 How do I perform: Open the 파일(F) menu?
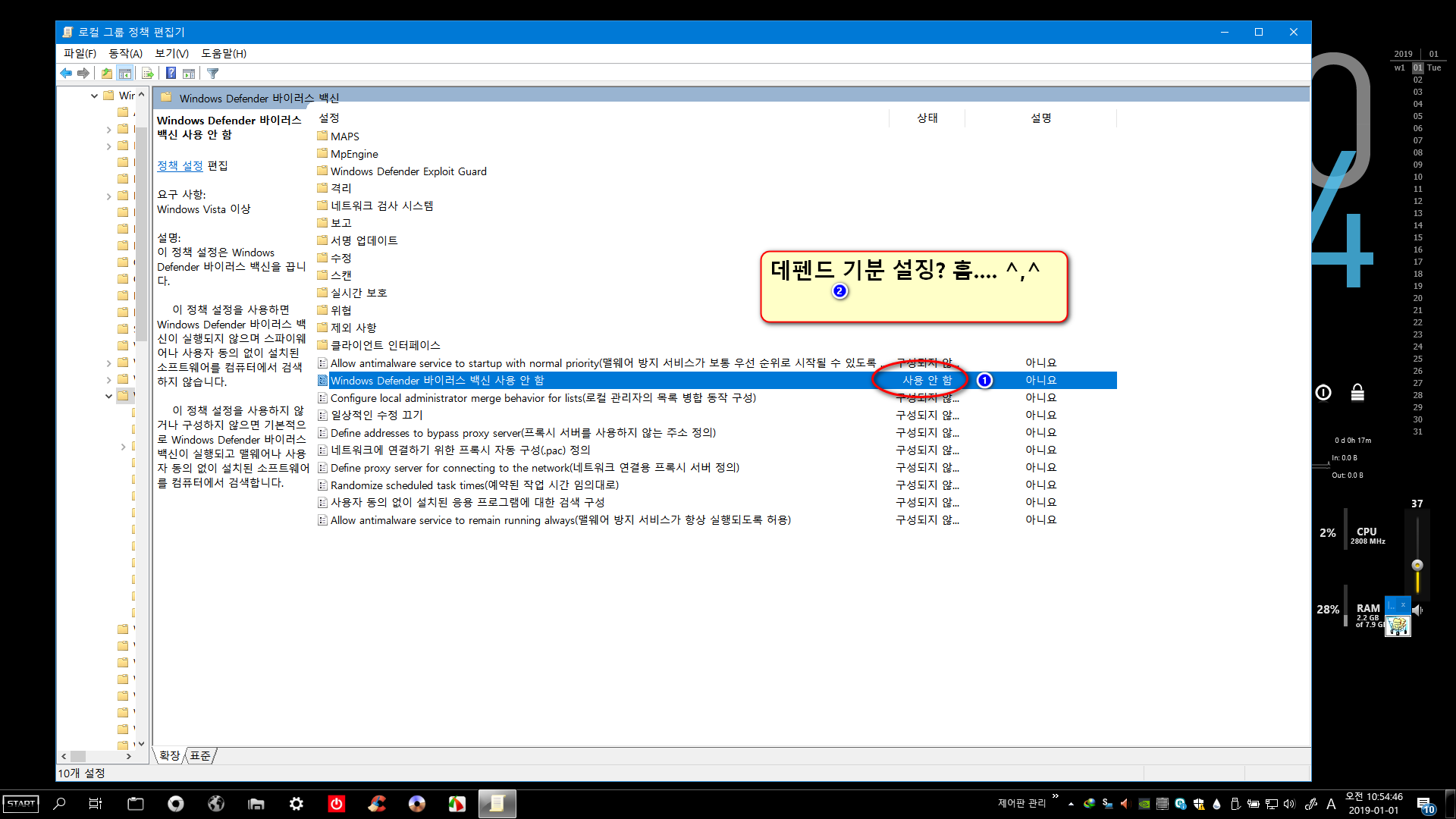click(80, 53)
